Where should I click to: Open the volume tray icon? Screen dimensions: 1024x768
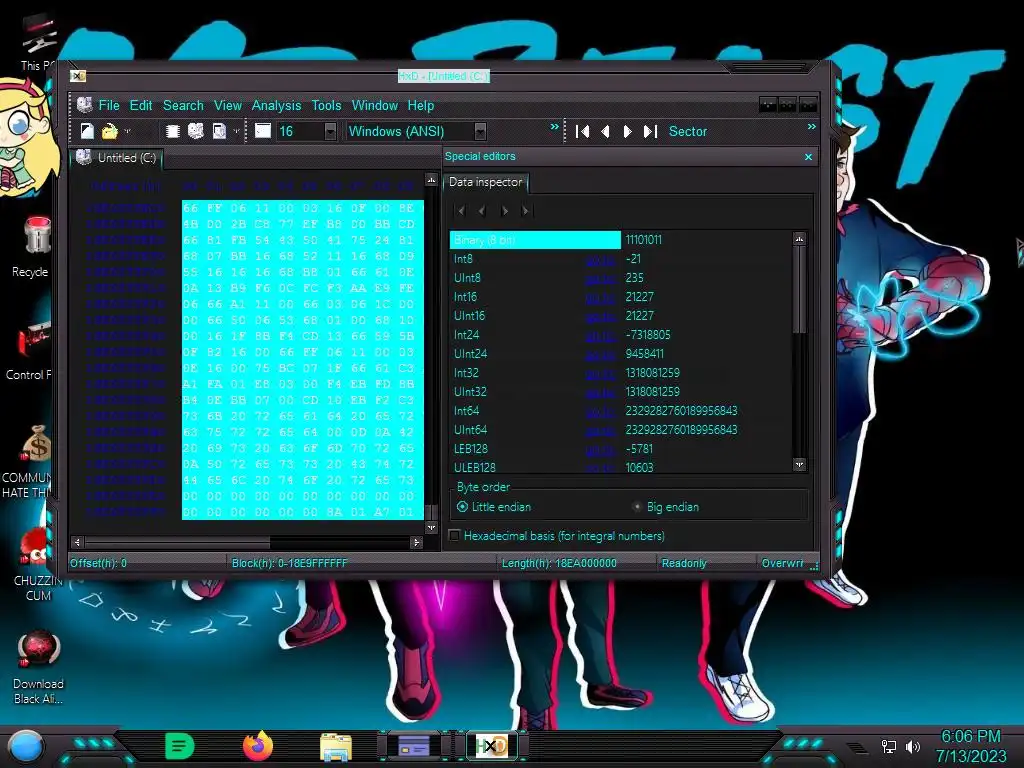(913, 746)
